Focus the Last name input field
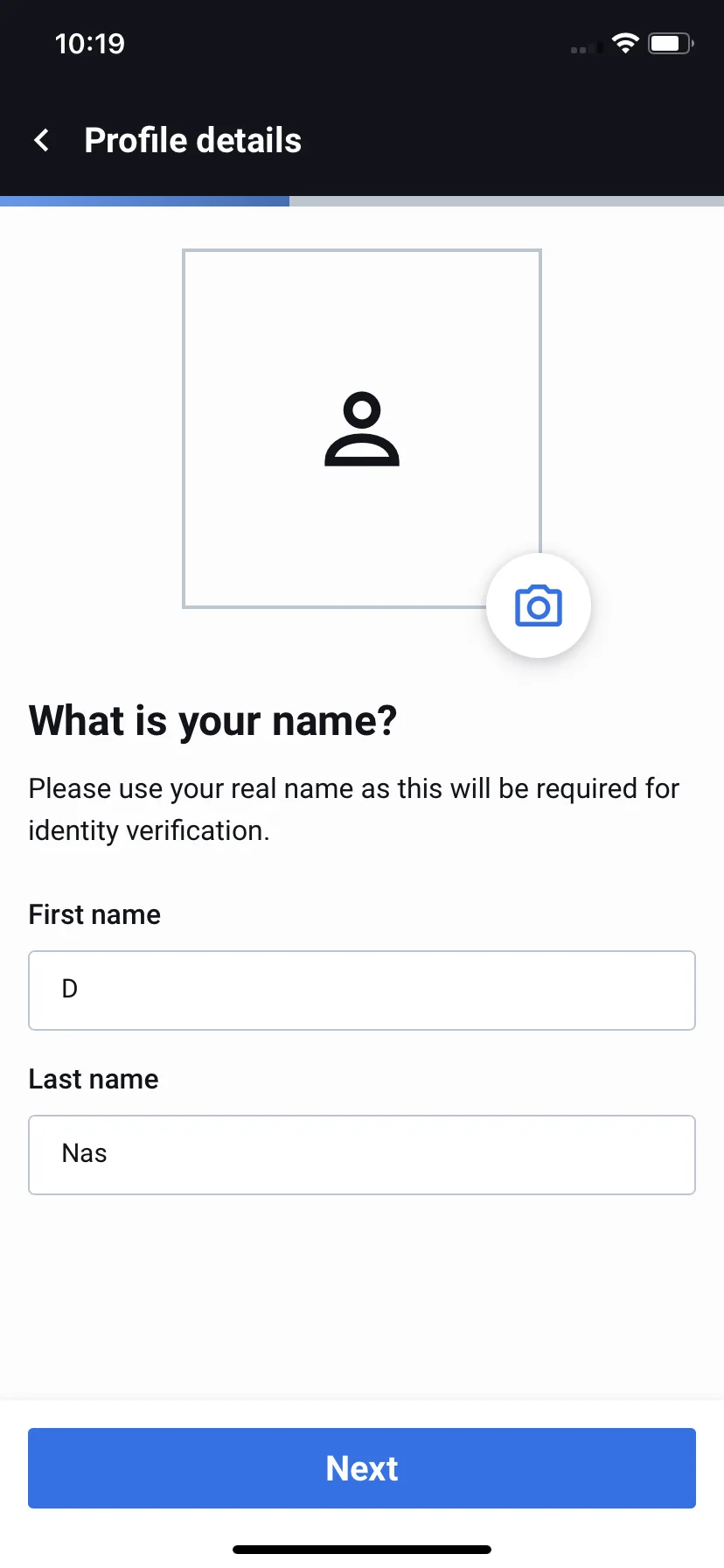Image resolution: width=724 pixels, height=1568 pixels. 362,1155
